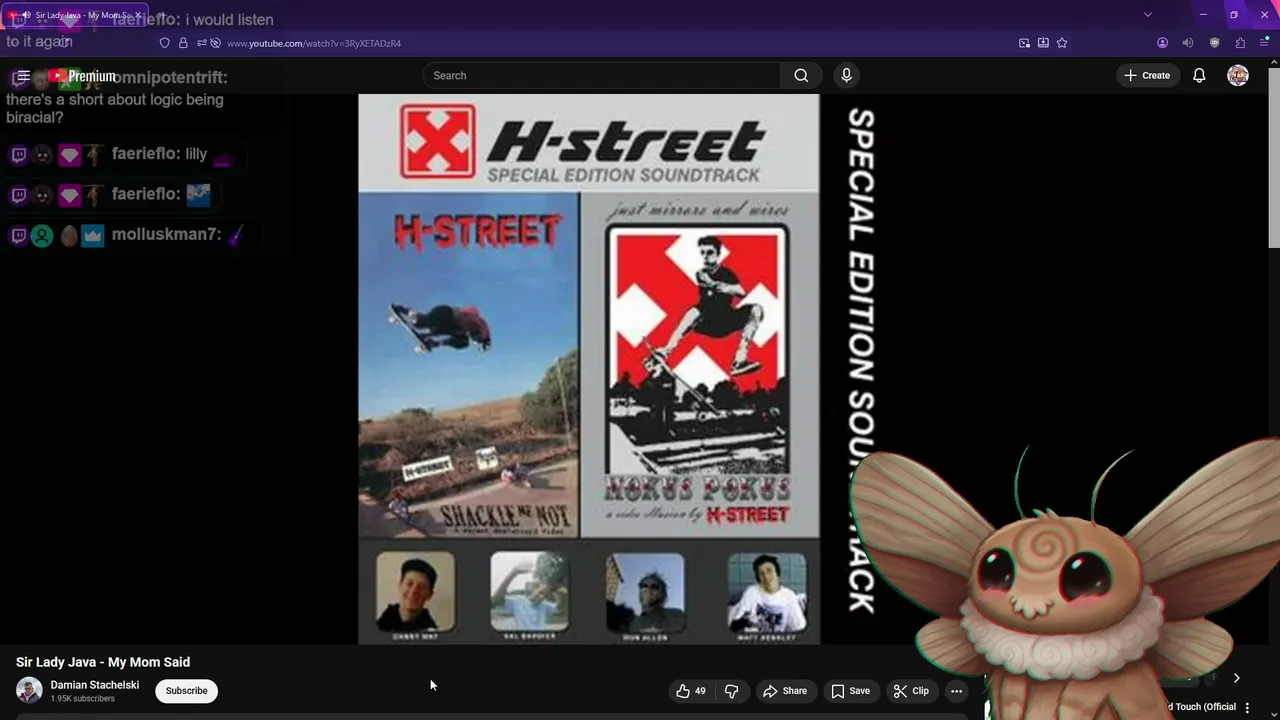Viewport: 1280px width, 720px height.
Task: Bookmark this page with the star
Action: pyautogui.click(x=1062, y=43)
